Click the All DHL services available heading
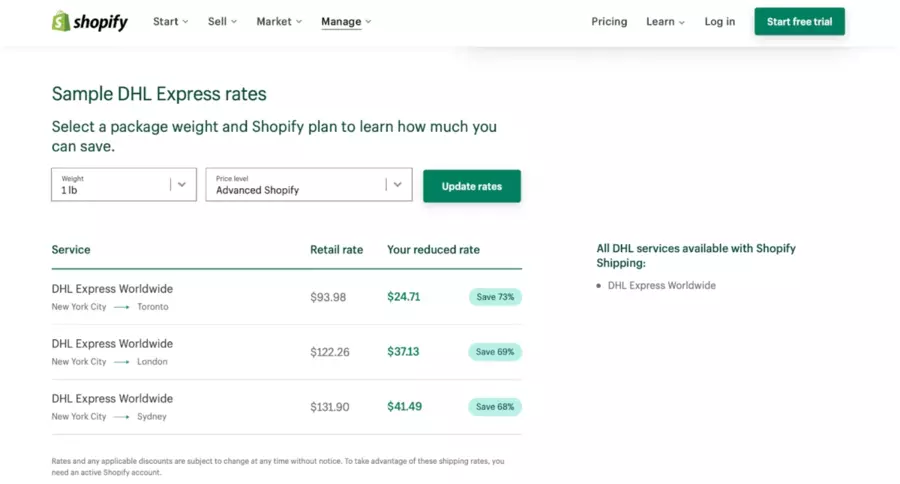Screen dimensions: 900x484 click(x=696, y=255)
